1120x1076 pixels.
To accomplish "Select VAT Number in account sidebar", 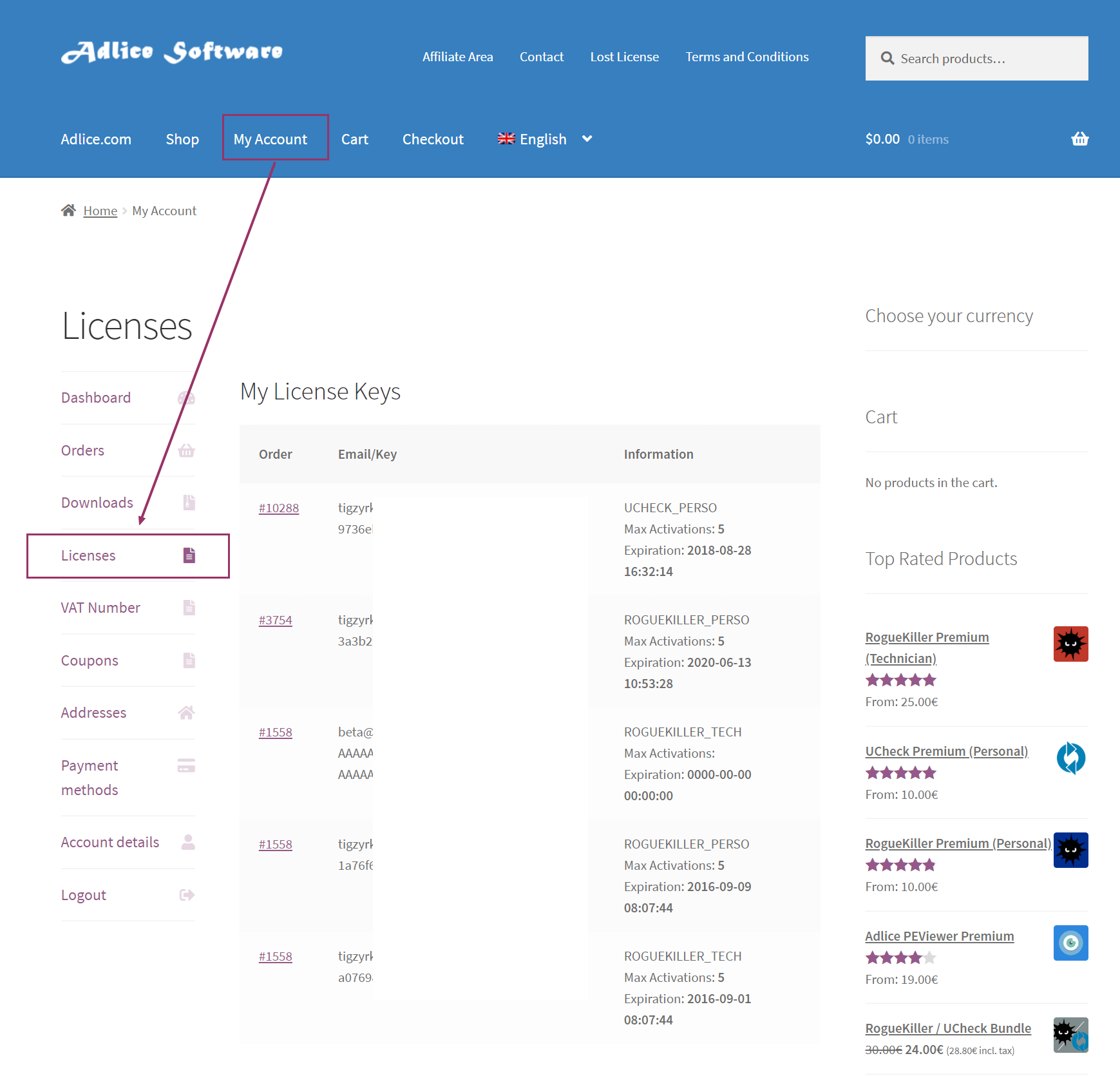I will click(x=100, y=608).
